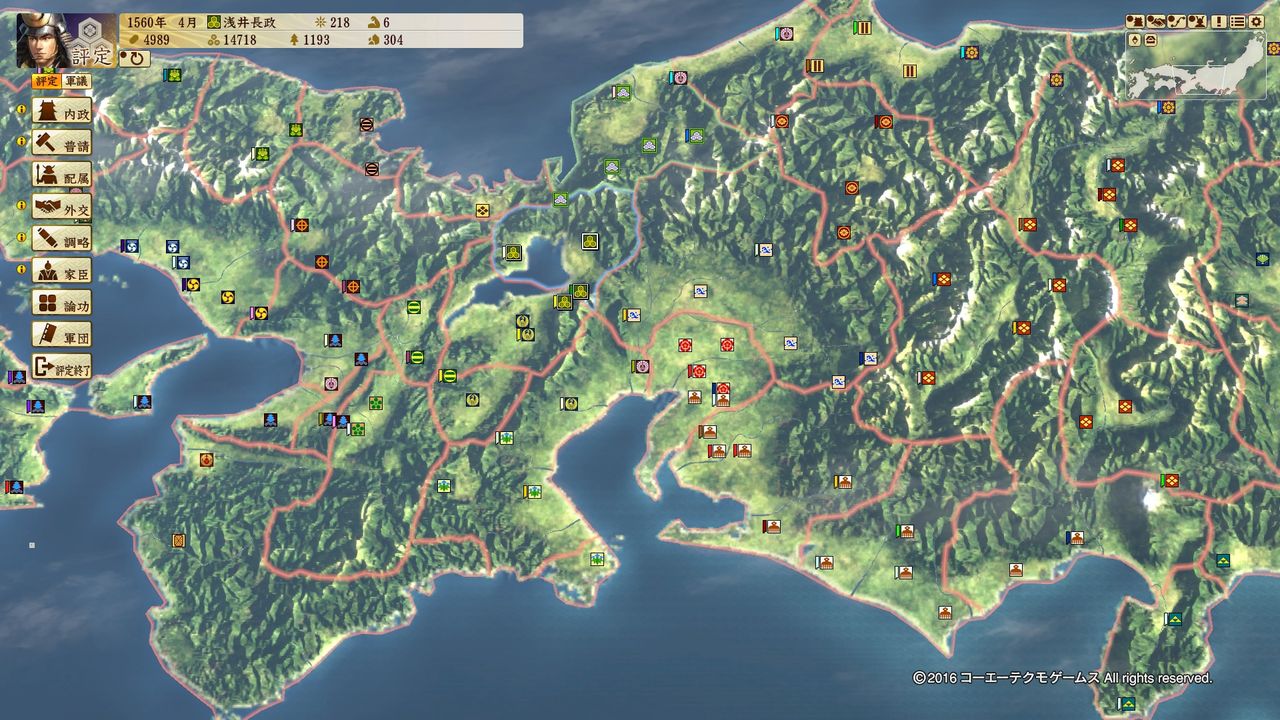Switch to the 評定 tab
The height and width of the screenshot is (720, 1280).
tap(46, 81)
